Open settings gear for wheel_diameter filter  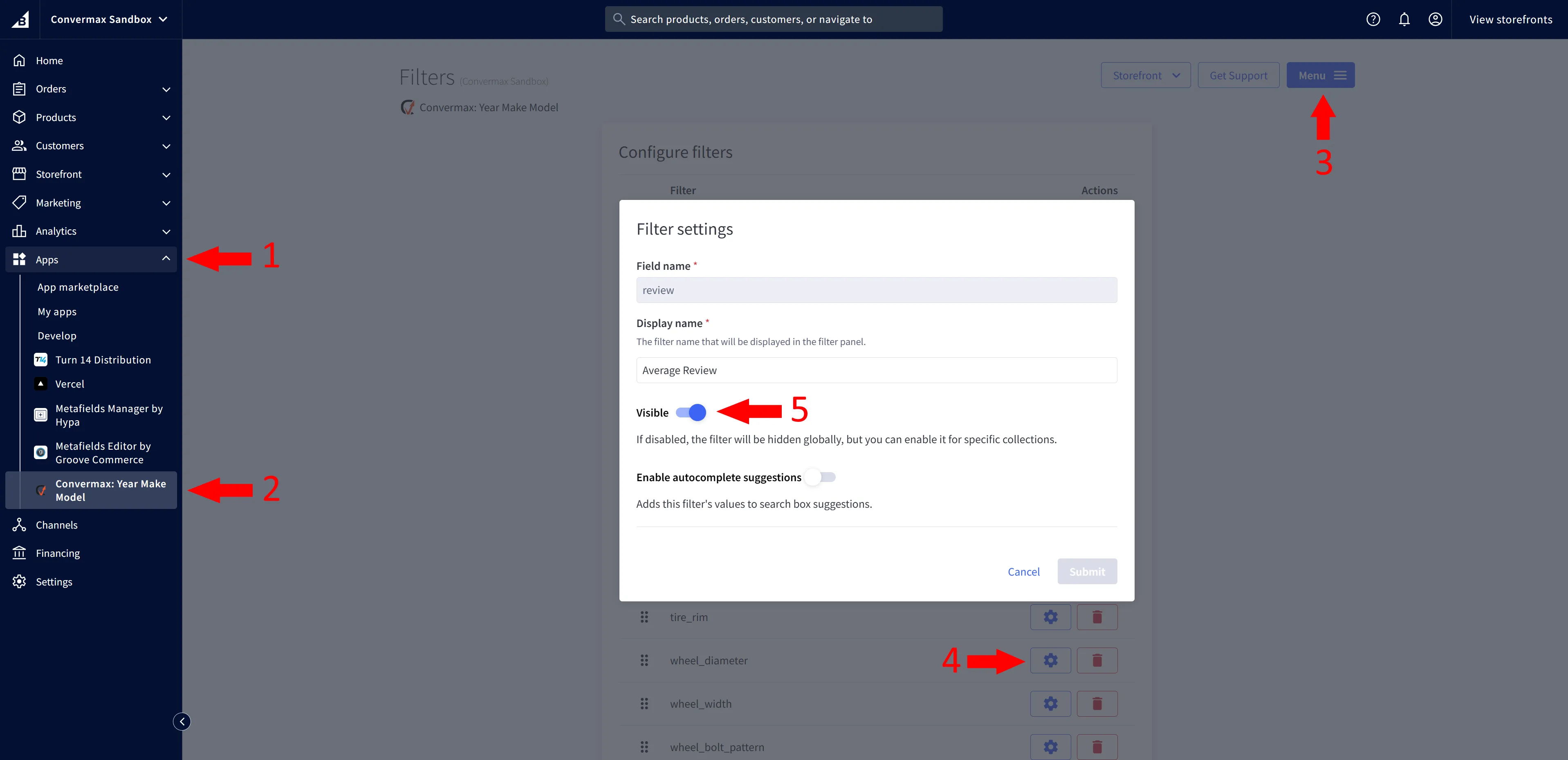pyautogui.click(x=1050, y=660)
